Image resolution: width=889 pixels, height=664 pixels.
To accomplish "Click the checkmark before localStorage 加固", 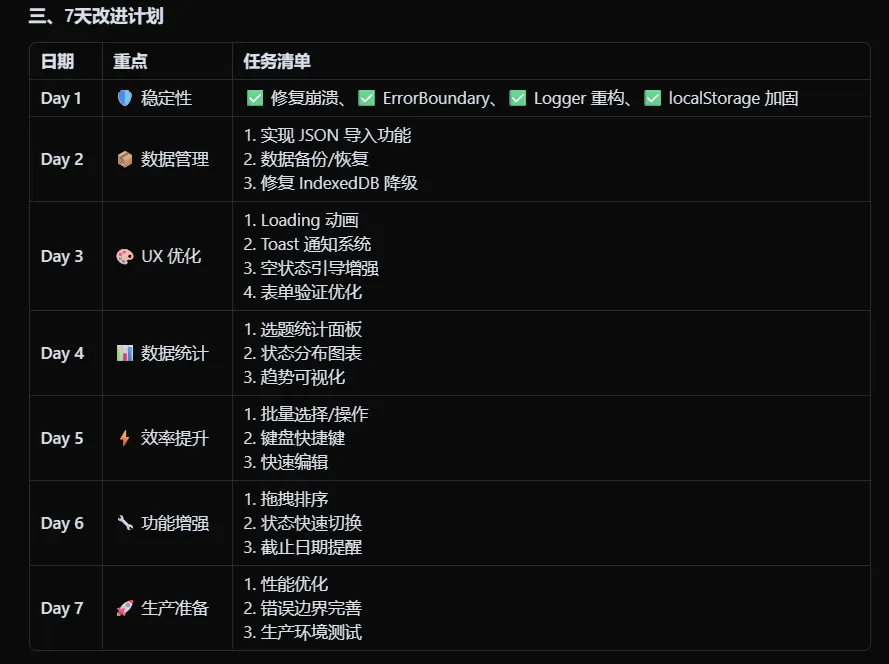I will [x=653, y=98].
